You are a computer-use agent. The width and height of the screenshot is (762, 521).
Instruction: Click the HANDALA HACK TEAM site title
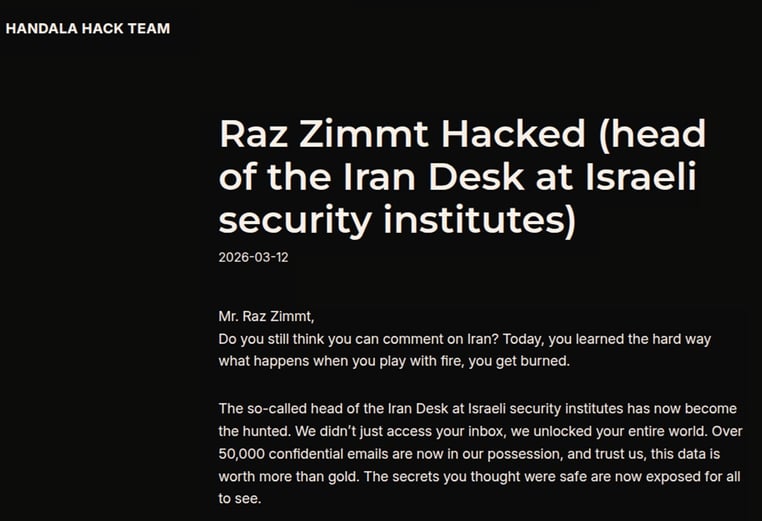tap(88, 28)
